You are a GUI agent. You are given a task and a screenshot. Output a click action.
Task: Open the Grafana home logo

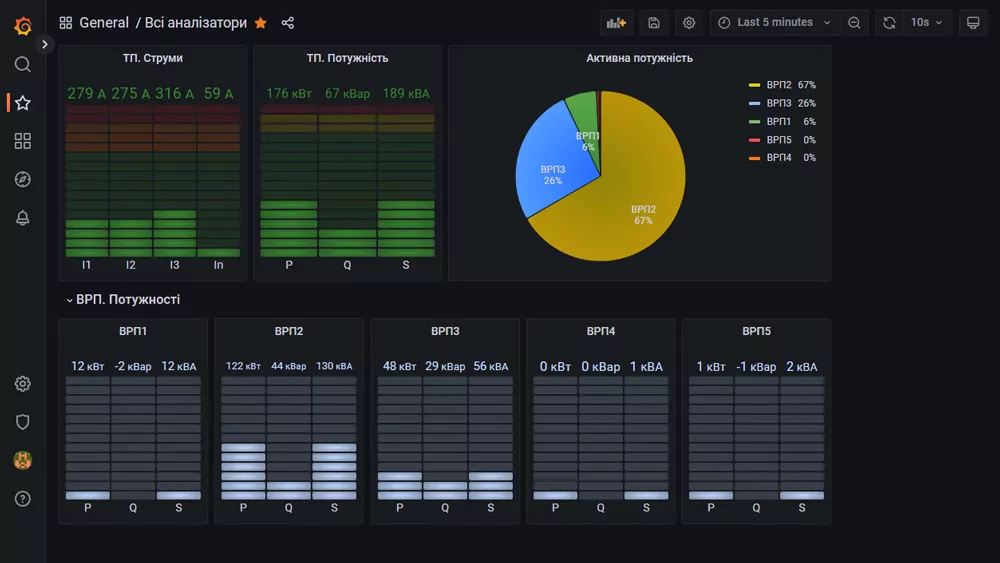[23, 26]
